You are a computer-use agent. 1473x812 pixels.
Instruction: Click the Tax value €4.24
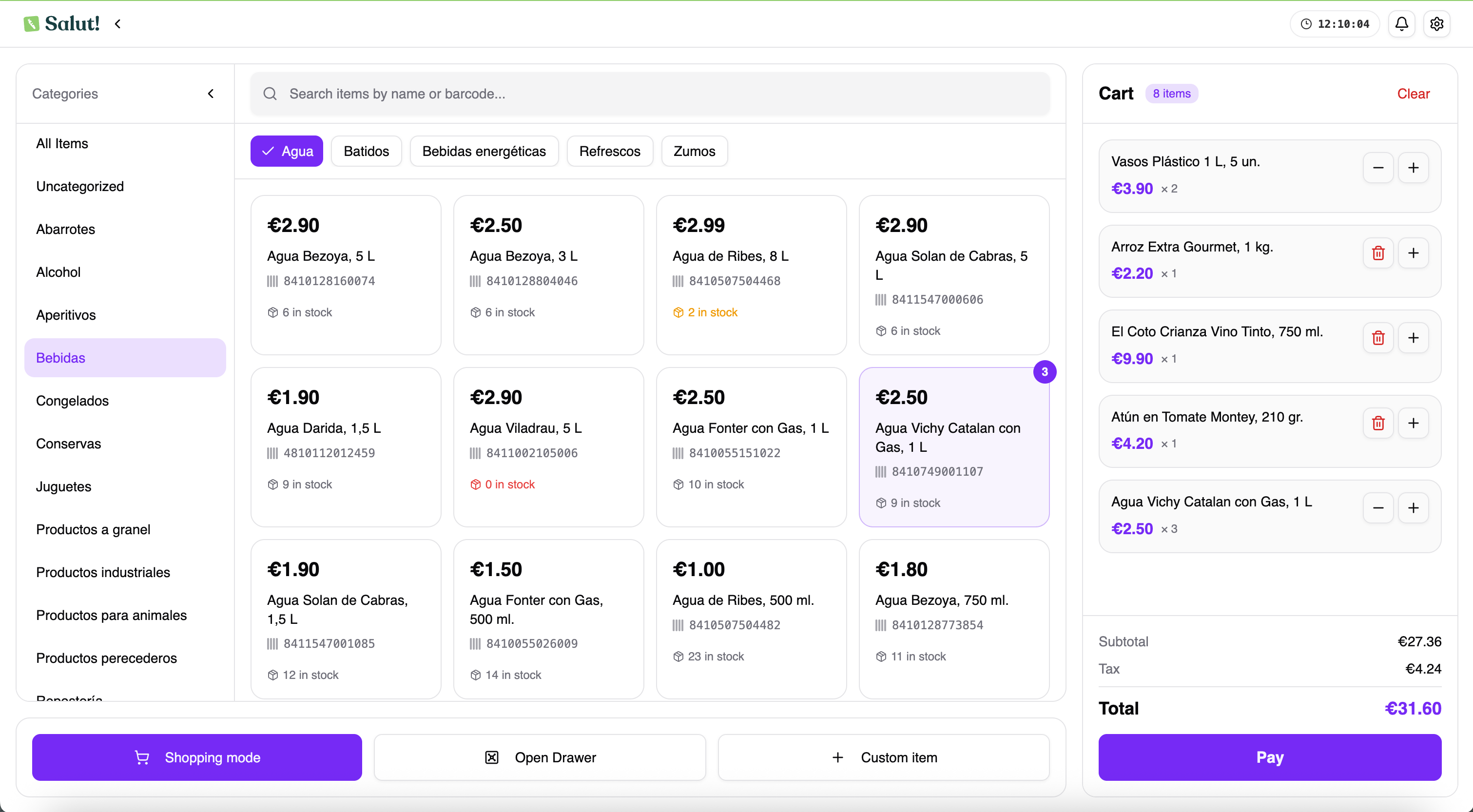pyautogui.click(x=1423, y=669)
